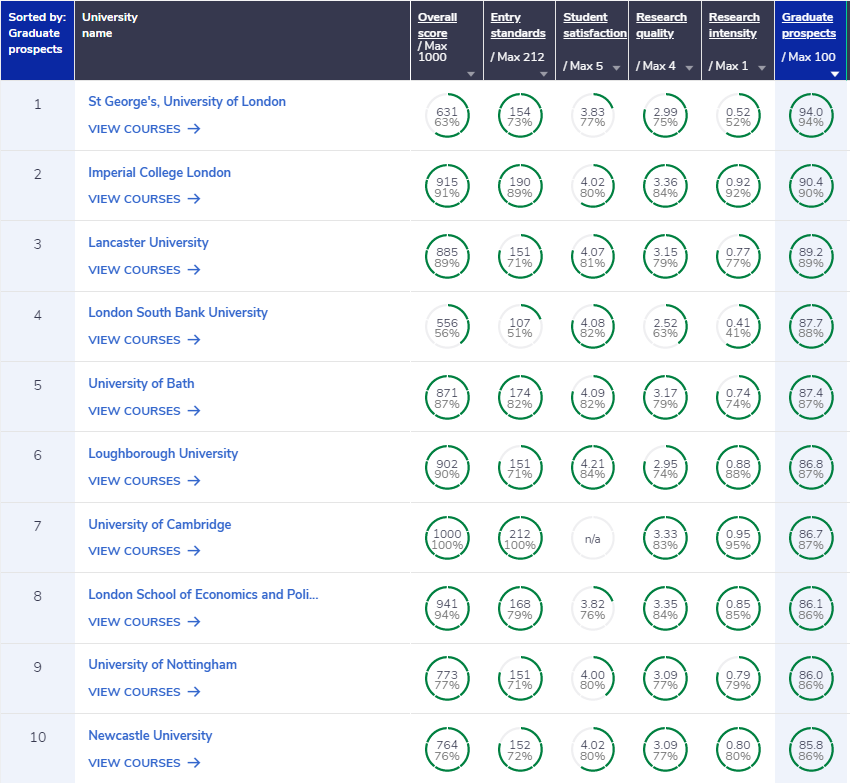This screenshot has height=783, width=850.
Task: Click the Overall score sort arrow
Action: click(x=471, y=74)
